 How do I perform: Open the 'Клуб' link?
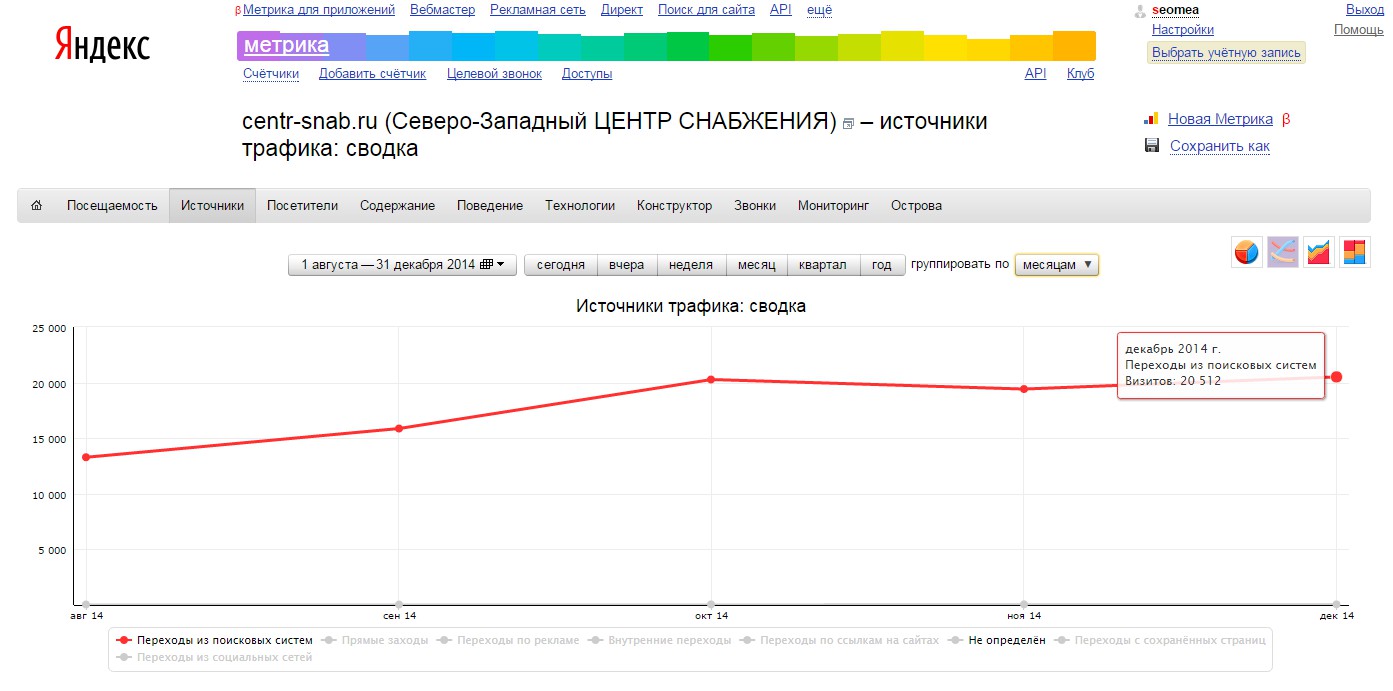(1081, 74)
